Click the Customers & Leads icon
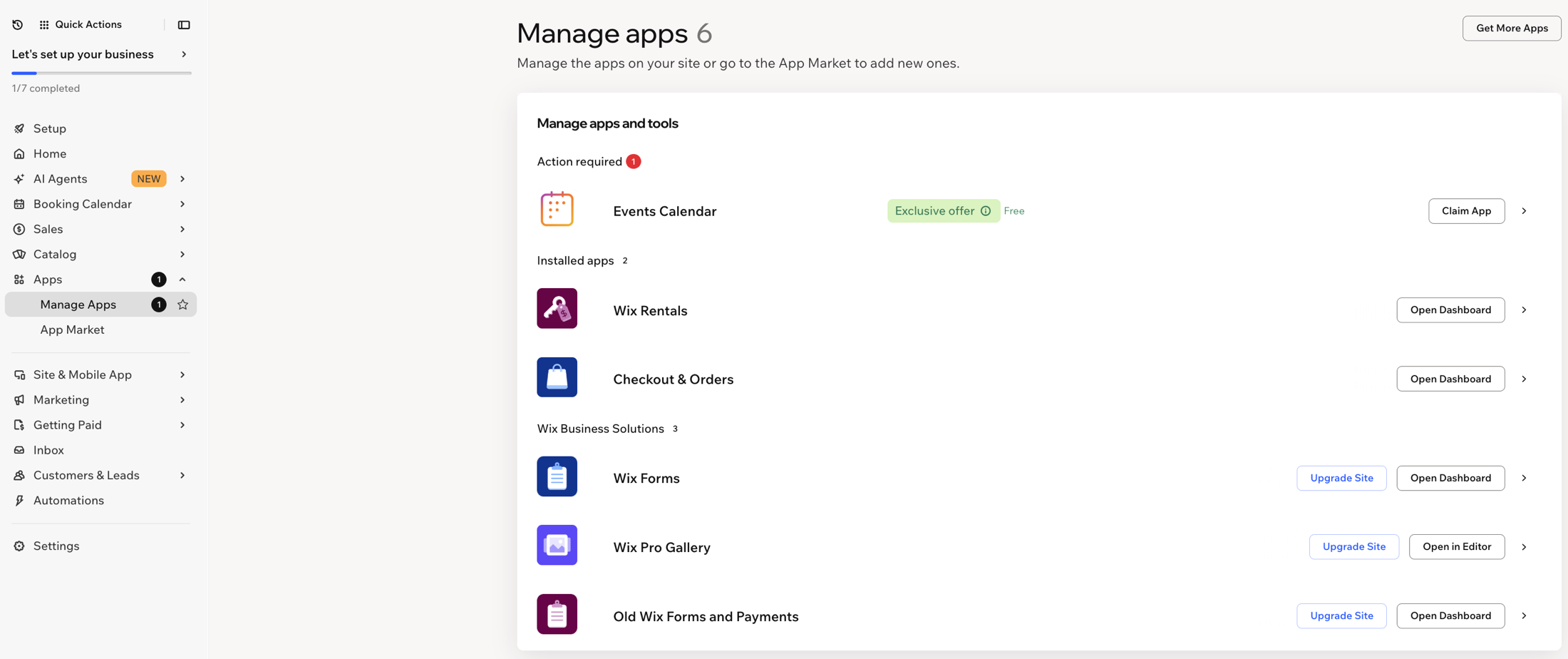Image resolution: width=1568 pixels, height=659 pixels. pos(19,476)
